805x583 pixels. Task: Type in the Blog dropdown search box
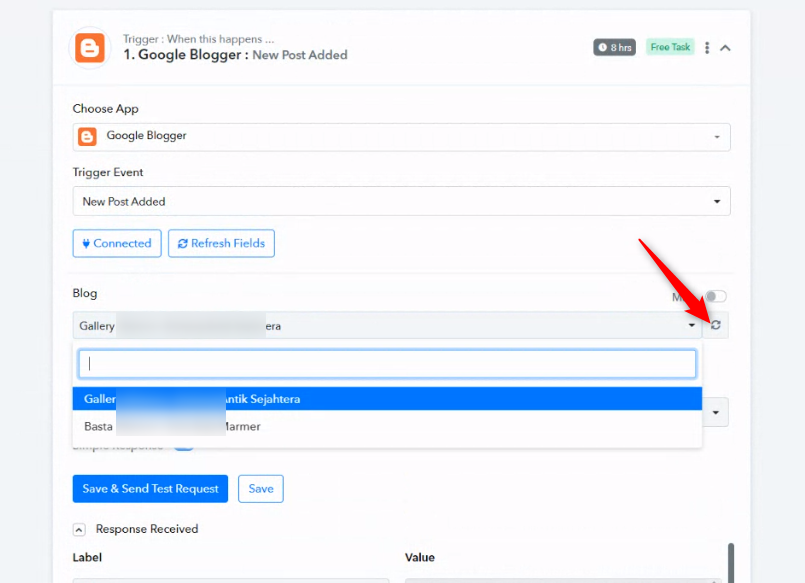(x=387, y=364)
